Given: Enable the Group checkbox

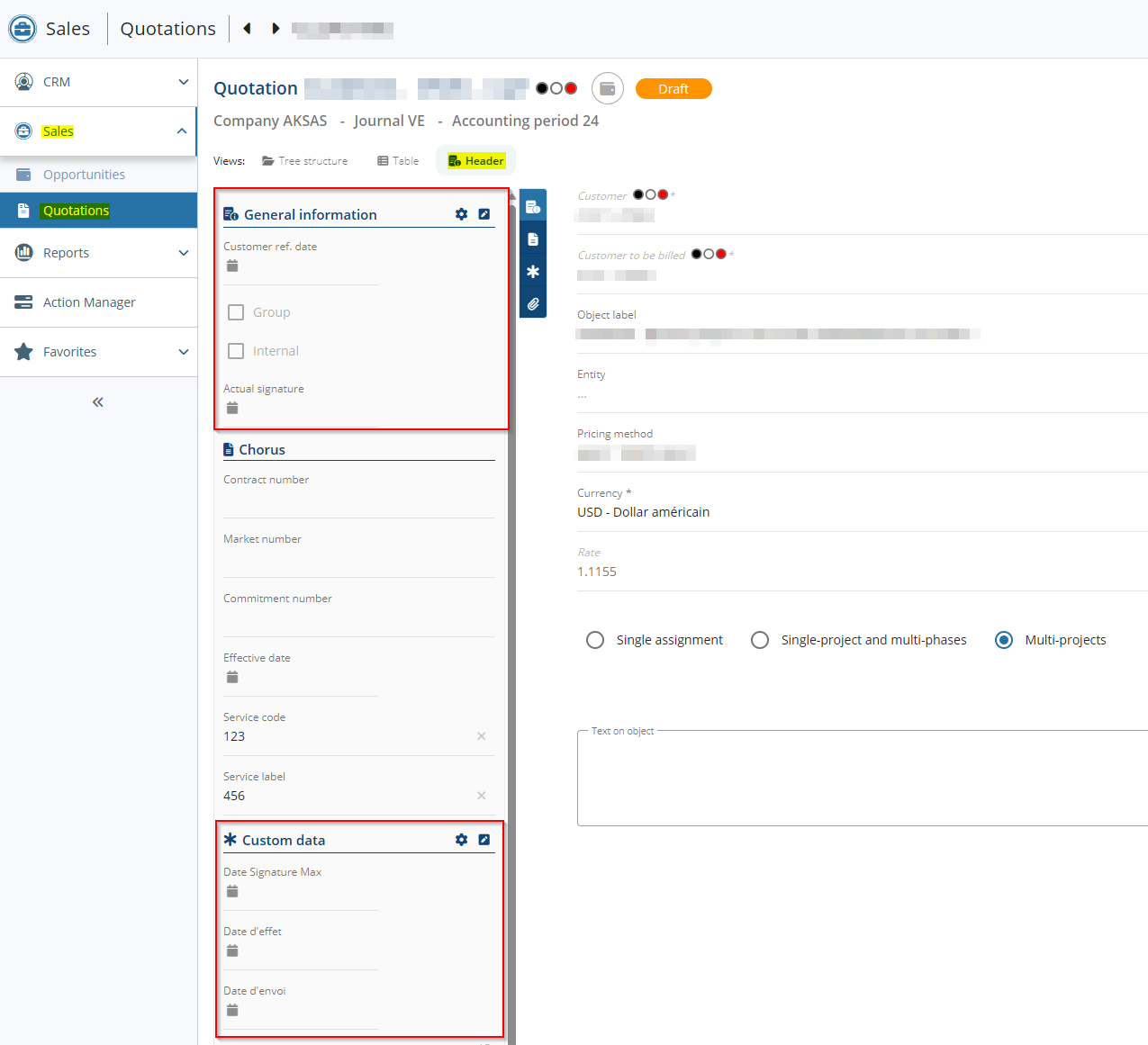Looking at the screenshot, I should (236, 312).
